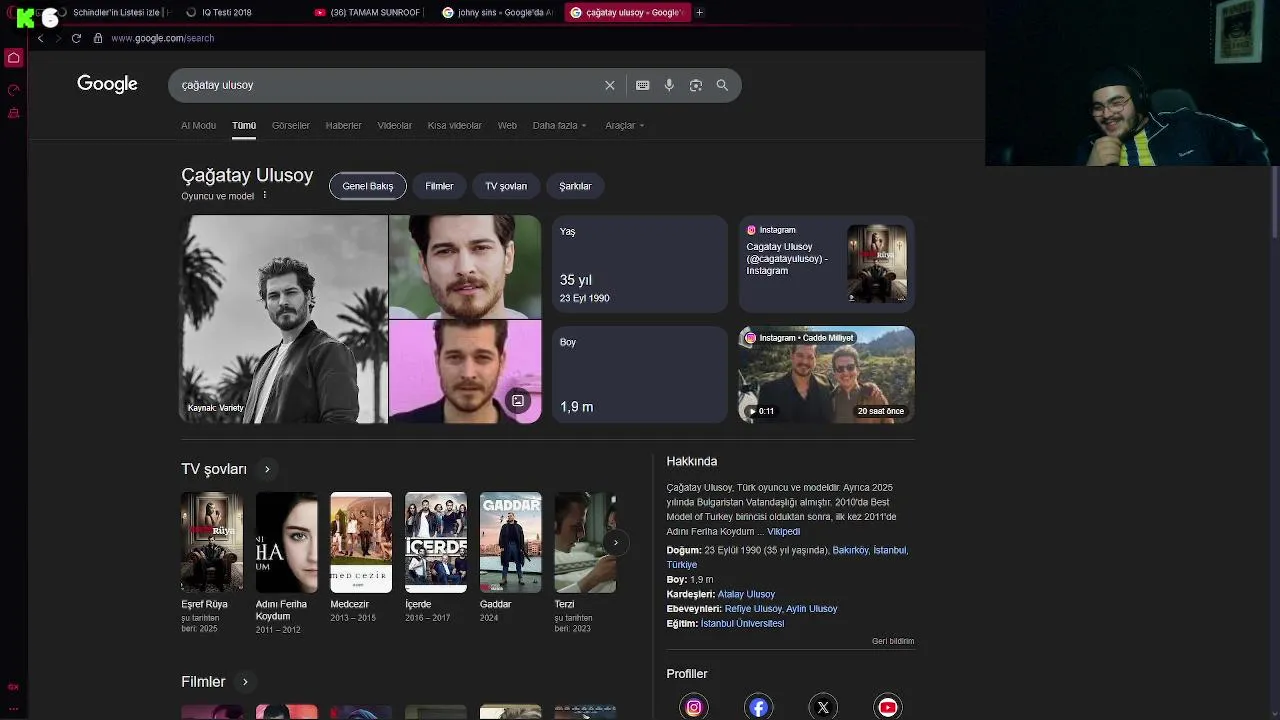
Task: Switch to the Videolar tab
Action: [394, 125]
